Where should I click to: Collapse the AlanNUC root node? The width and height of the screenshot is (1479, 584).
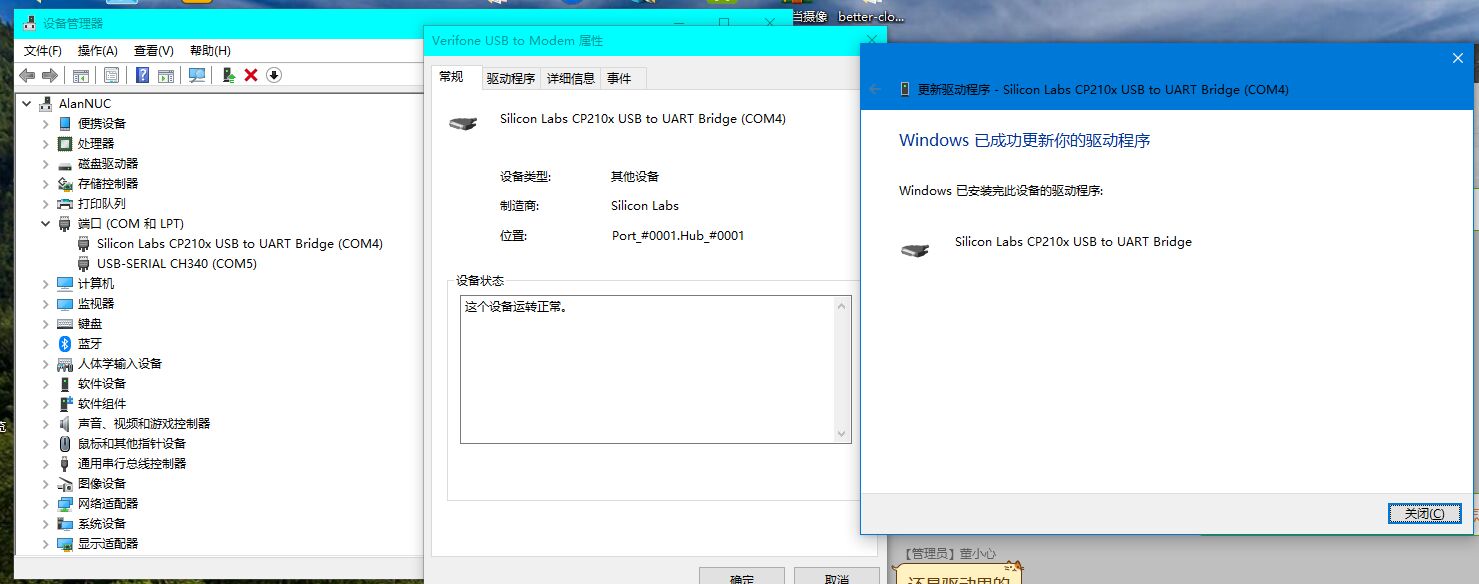coord(25,104)
